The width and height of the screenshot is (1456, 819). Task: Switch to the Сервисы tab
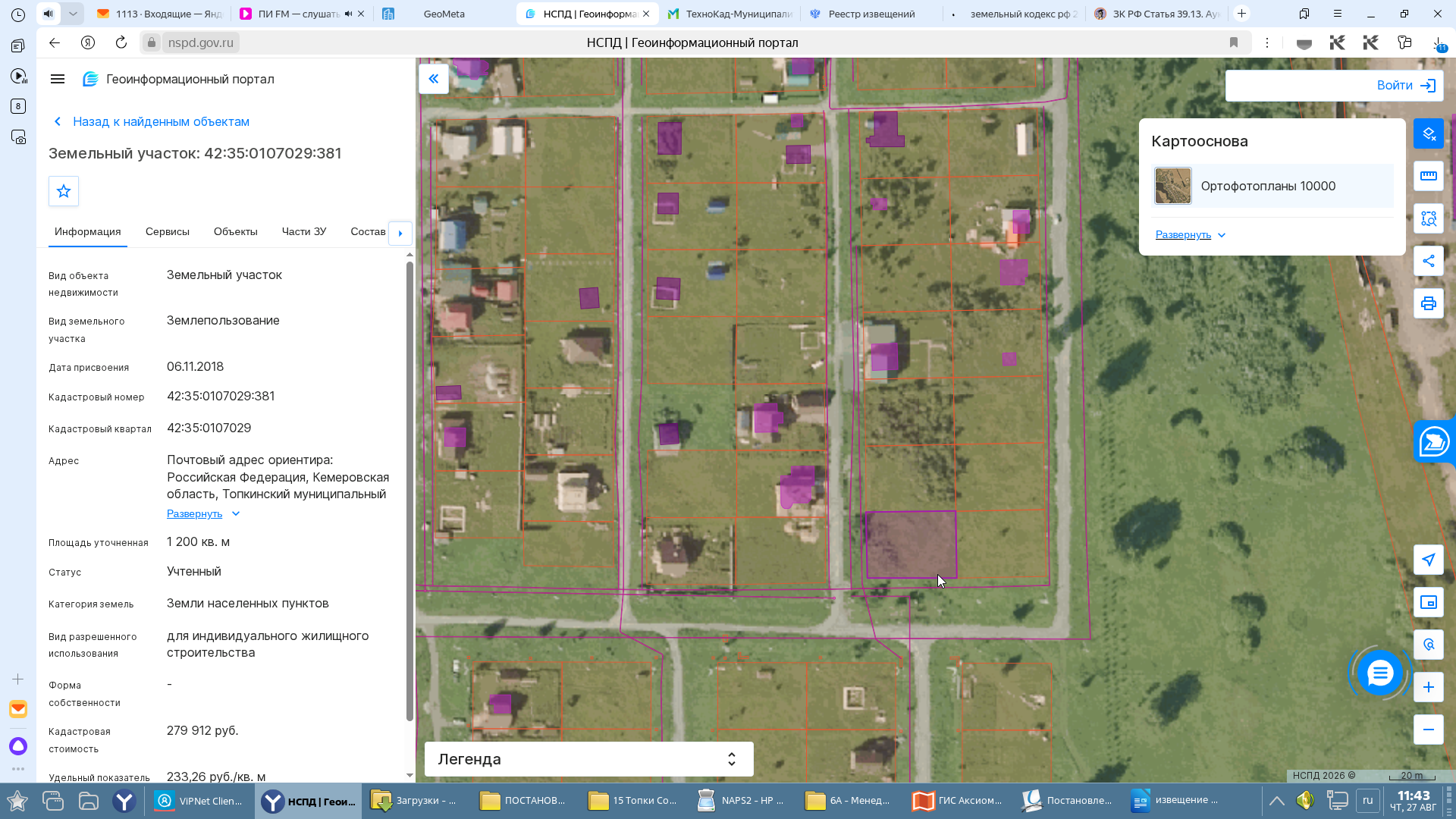click(168, 232)
